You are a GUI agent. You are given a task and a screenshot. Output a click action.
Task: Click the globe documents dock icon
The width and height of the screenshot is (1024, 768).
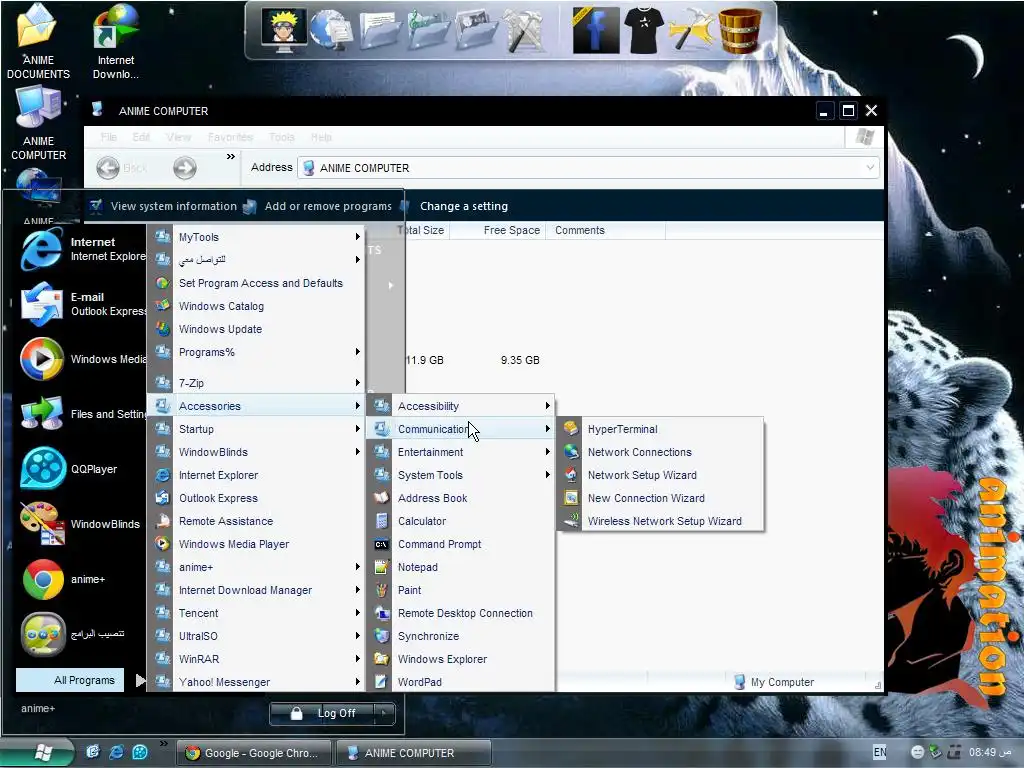coord(331,30)
